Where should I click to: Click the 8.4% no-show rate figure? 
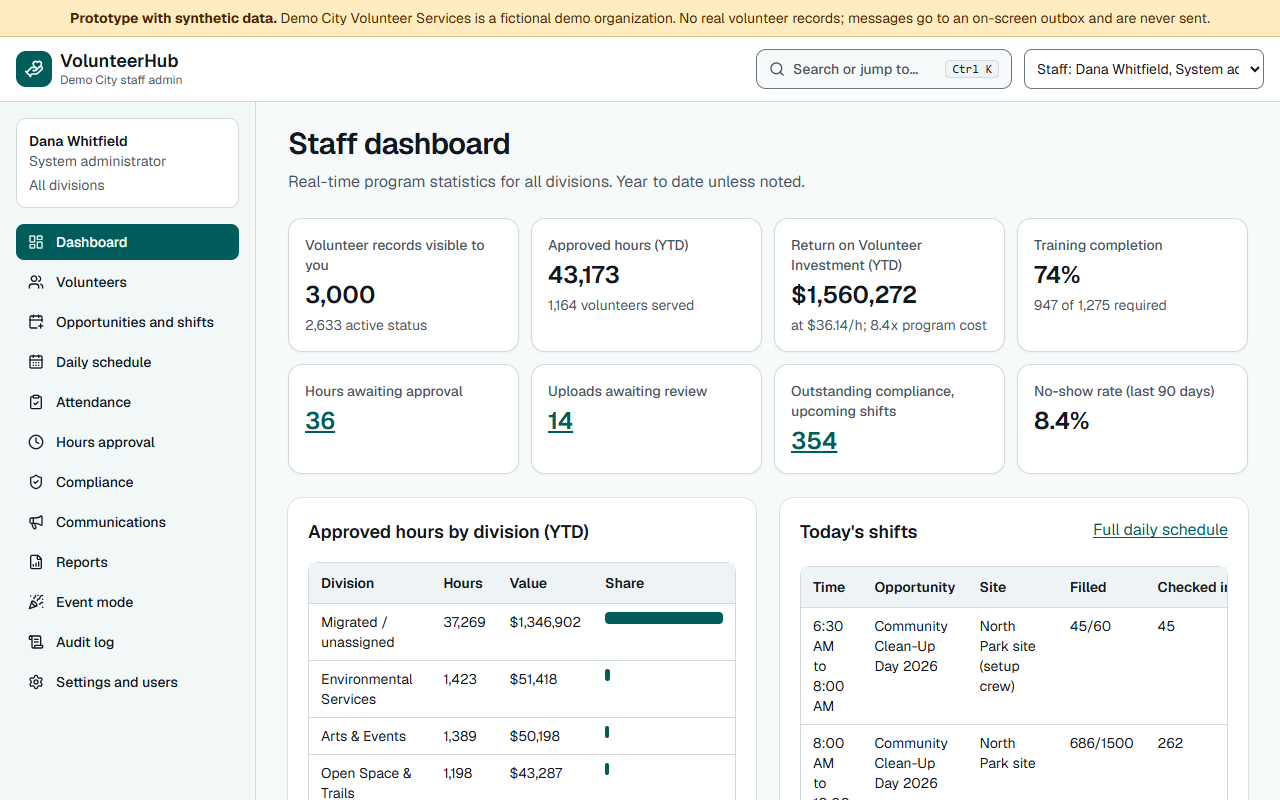point(1061,421)
